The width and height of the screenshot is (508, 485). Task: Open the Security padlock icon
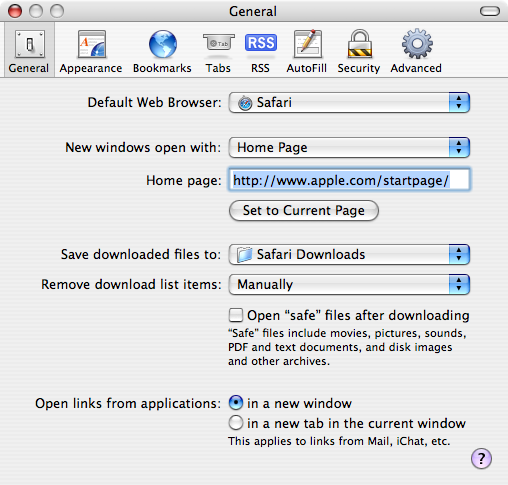360,44
